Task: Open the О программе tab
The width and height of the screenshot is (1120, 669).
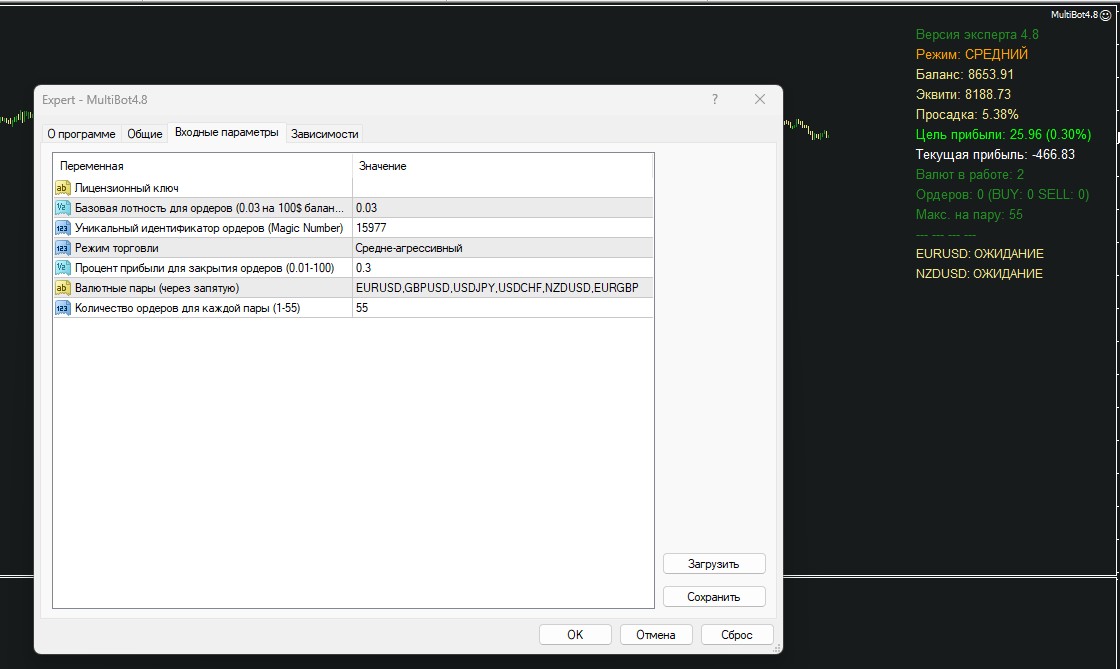Action: tap(81, 134)
